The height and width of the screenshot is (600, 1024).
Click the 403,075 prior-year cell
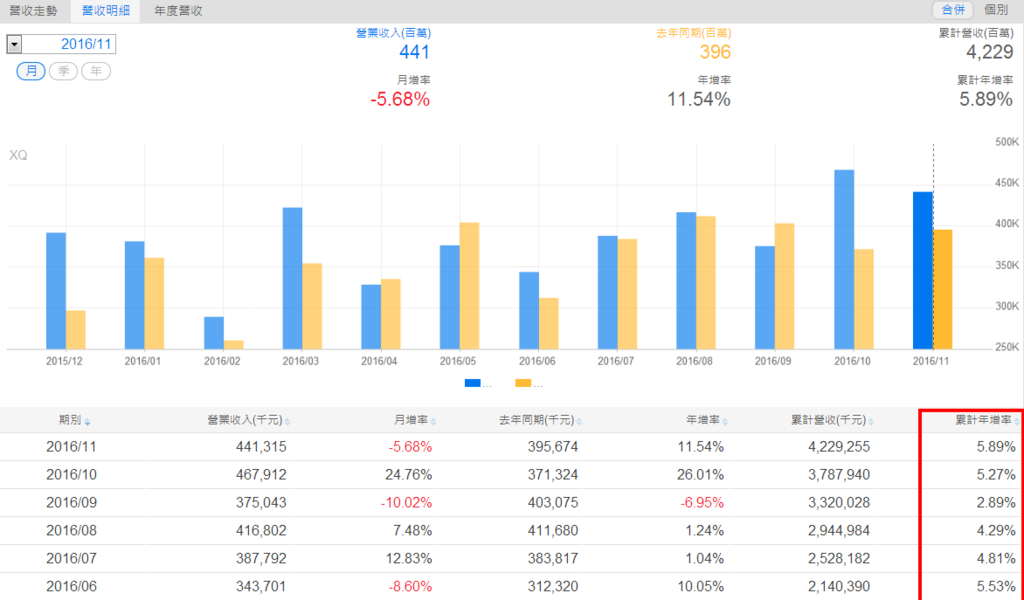(552, 503)
